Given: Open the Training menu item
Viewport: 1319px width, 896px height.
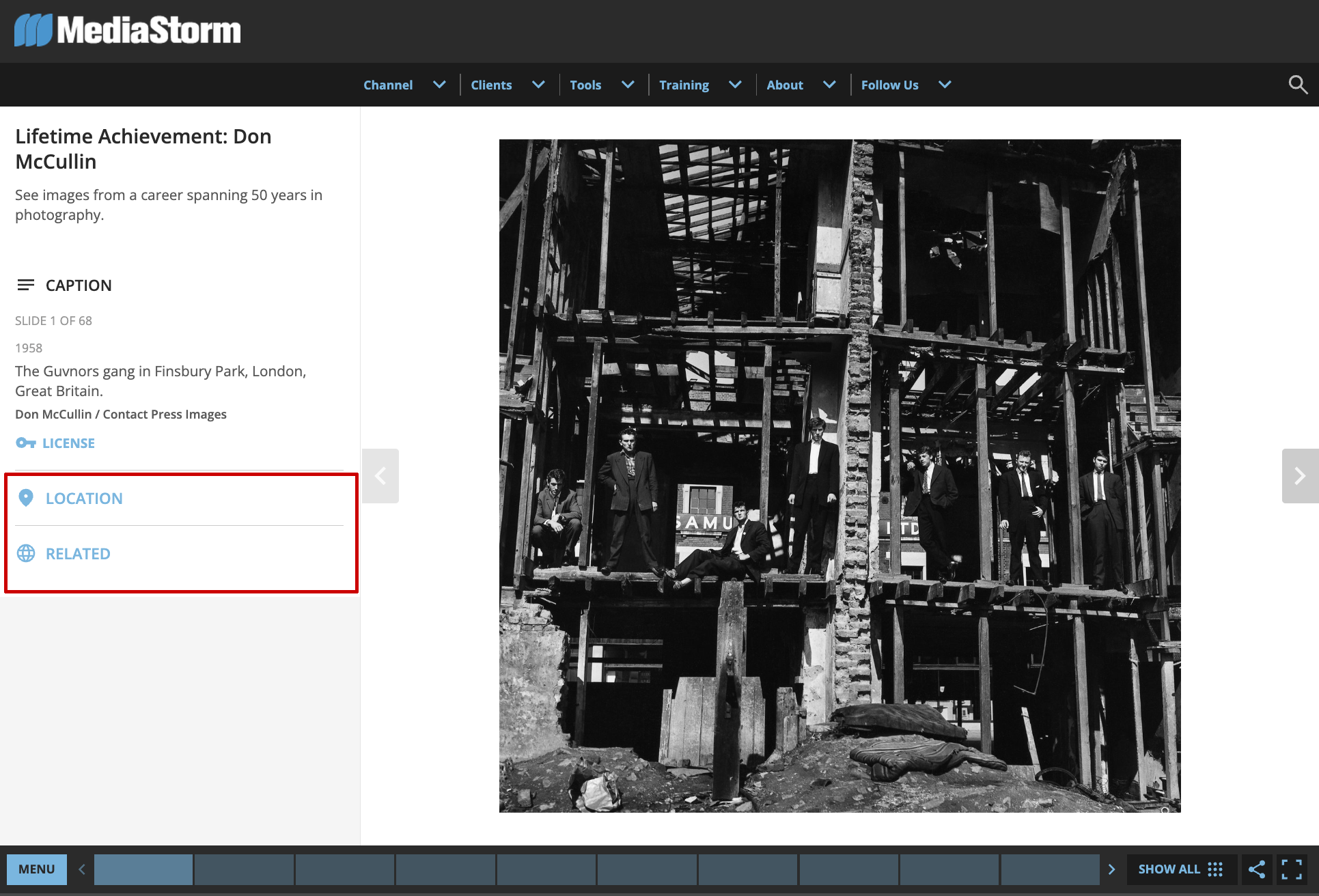Looking at the screenshot, I should point(684,85).
